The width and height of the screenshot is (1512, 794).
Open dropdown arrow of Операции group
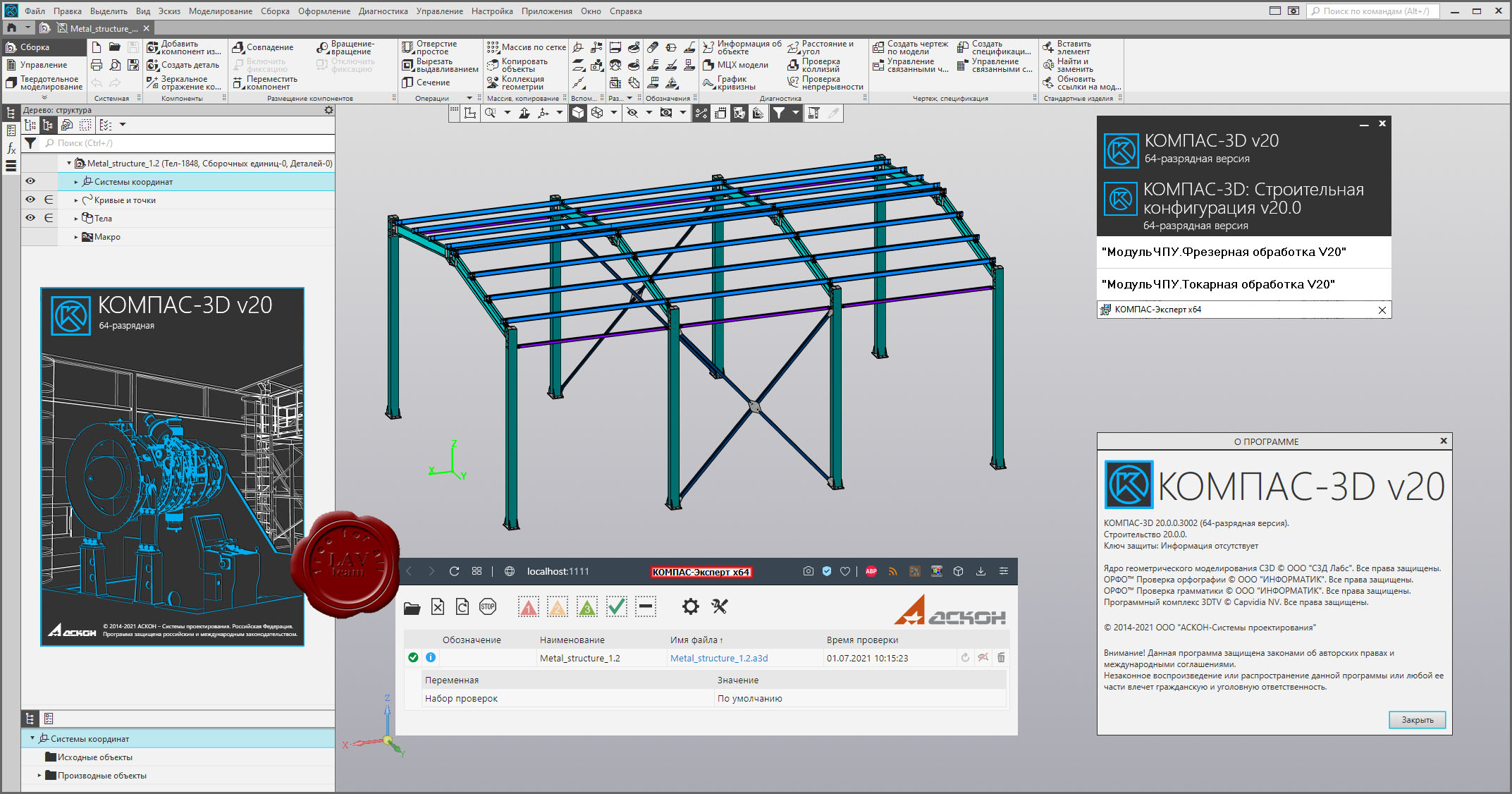(x=469, y=98)
